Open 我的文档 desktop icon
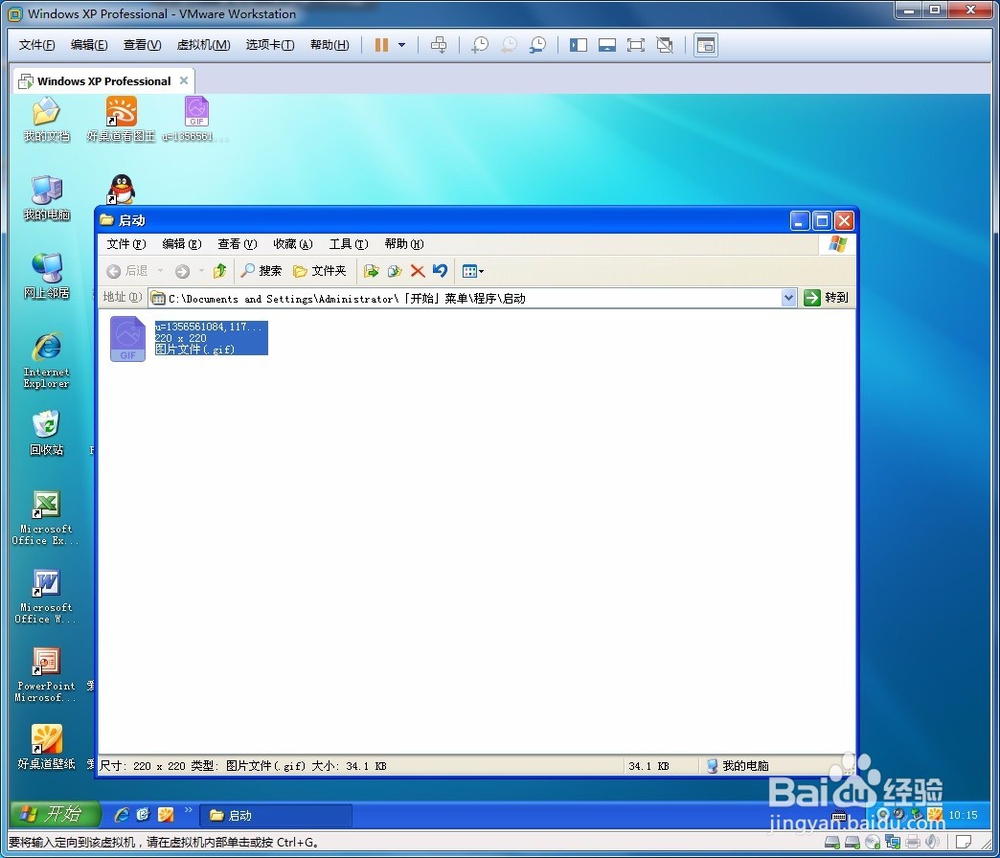 coord(46,119)
